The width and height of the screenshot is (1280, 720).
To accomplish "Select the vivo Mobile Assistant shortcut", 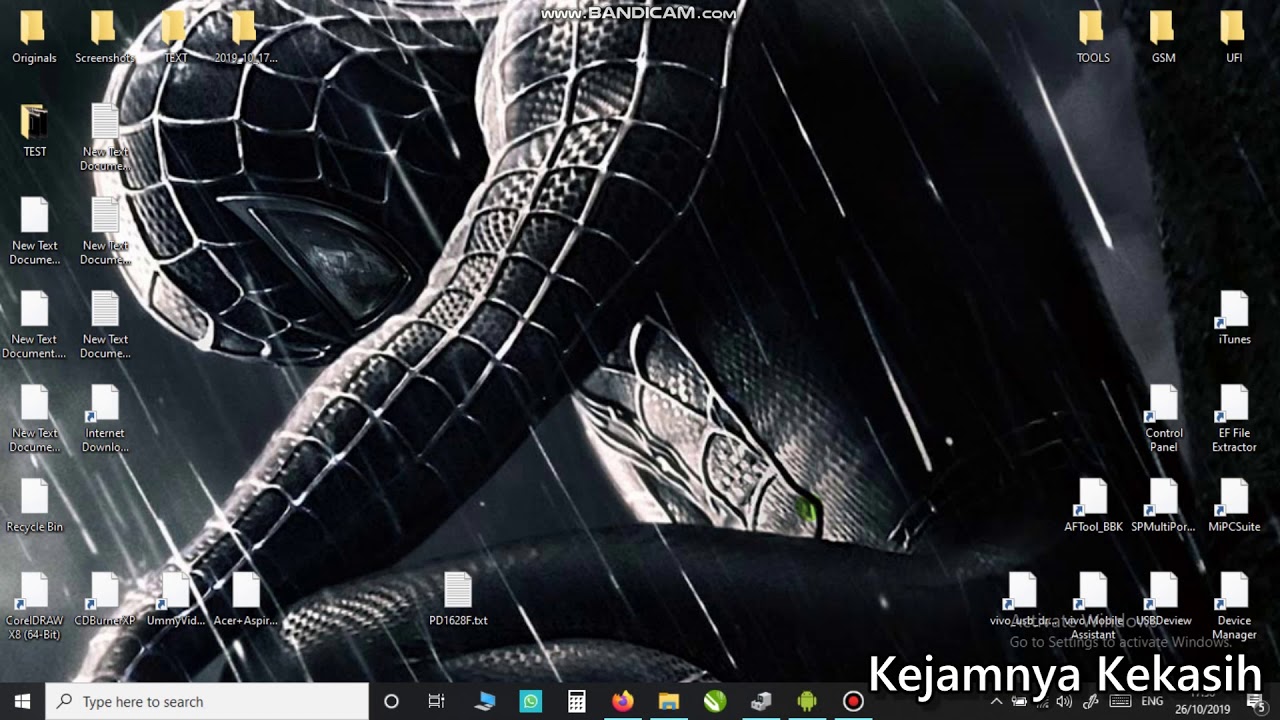I will (x=1092, y=607).
